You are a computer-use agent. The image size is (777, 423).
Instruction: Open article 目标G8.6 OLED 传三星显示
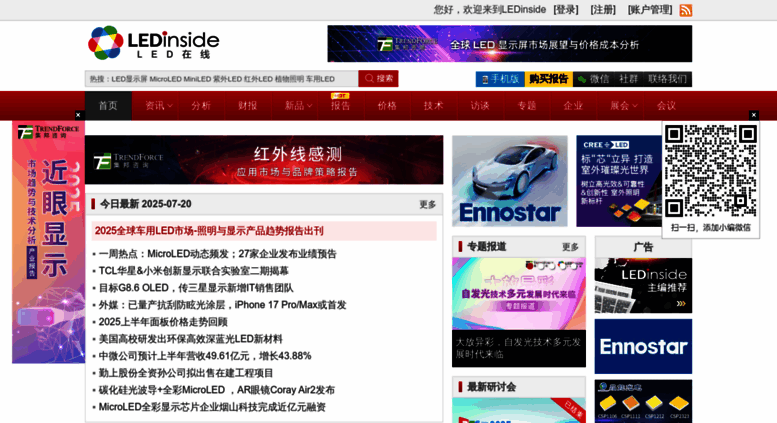pyautogui.click(x=196, y=288)
